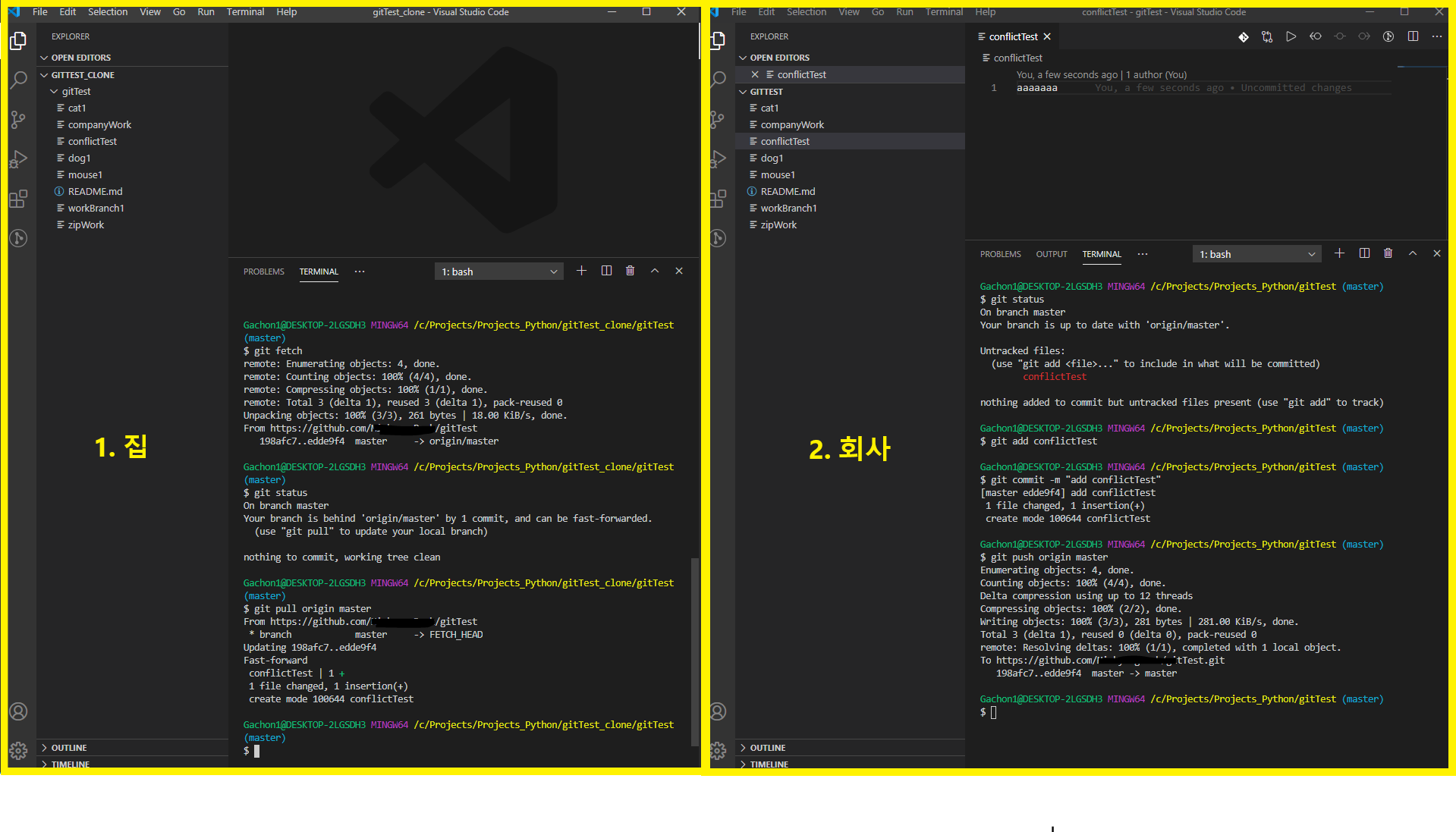This screenshot has width=1456, height=832.
Task: Click right terminal command prompt input
Action: click(x=993, y=712)
